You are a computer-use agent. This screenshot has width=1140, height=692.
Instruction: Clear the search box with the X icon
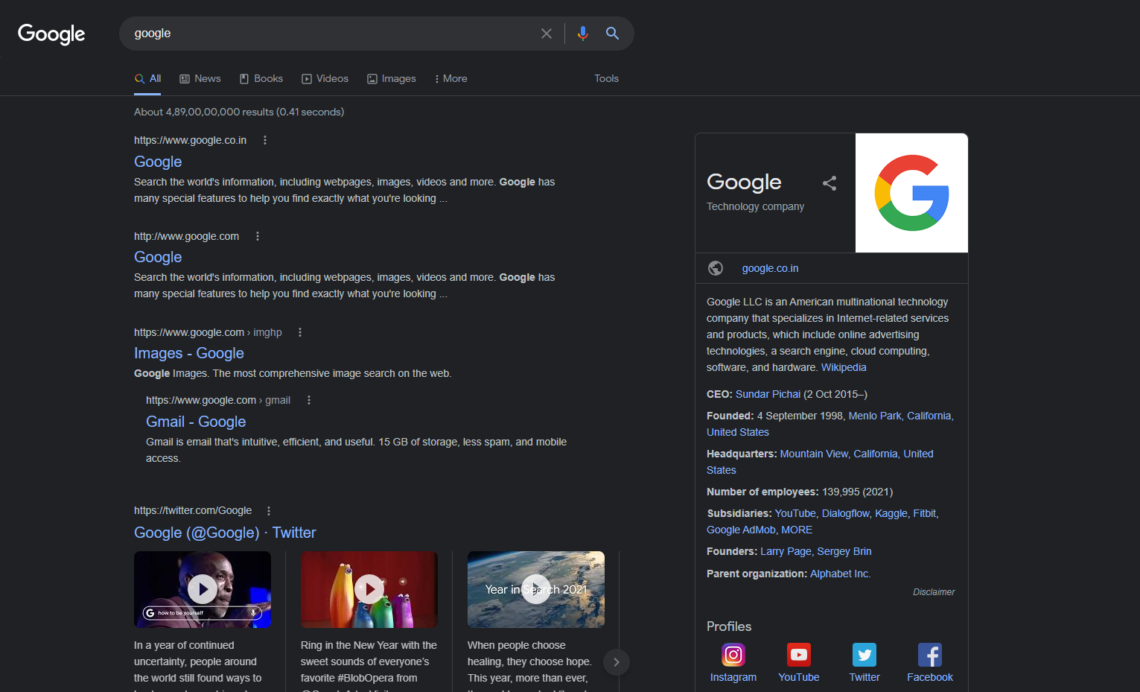point(546,33)
